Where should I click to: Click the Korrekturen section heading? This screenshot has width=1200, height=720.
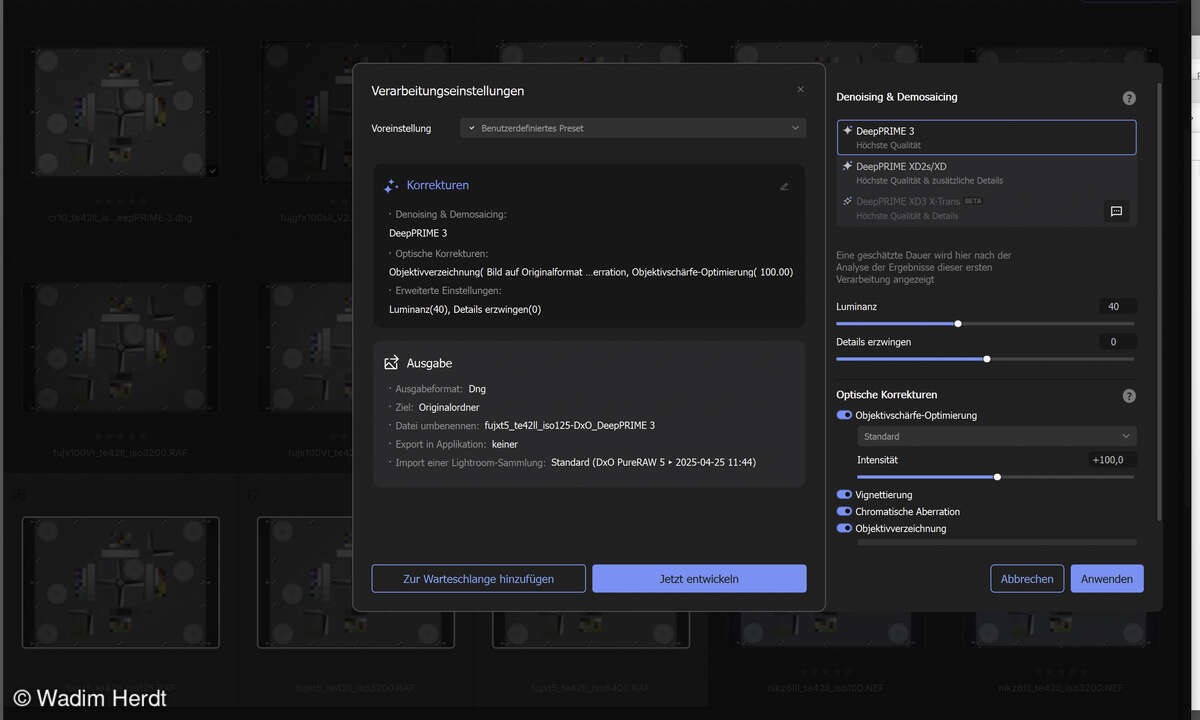[437, 186]
